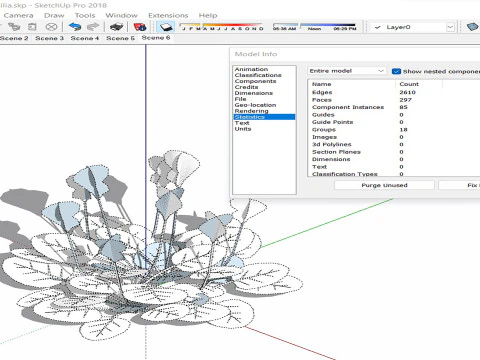Click the Purge Unused button

coord(384,185)
